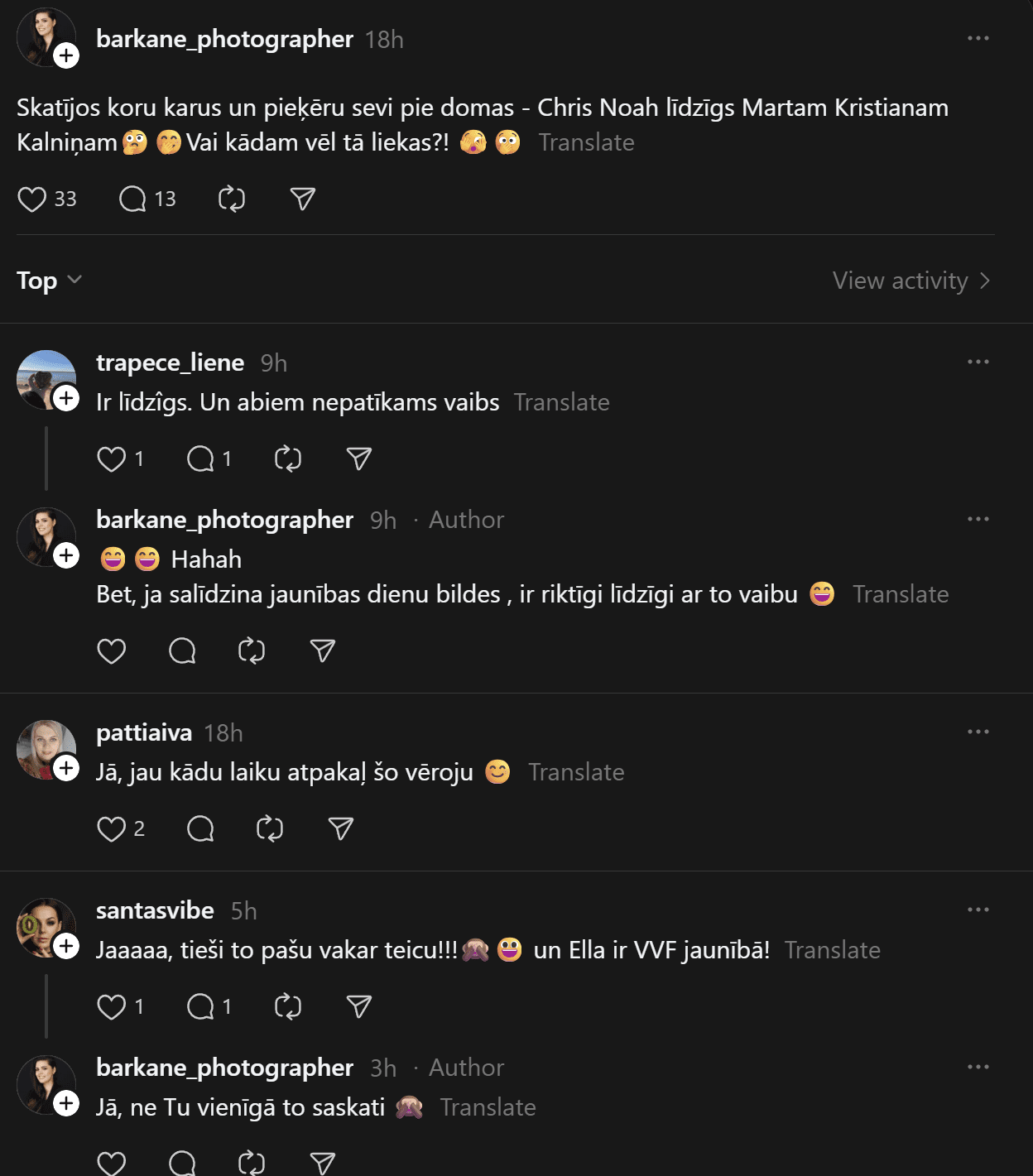Open View activity

910,281
